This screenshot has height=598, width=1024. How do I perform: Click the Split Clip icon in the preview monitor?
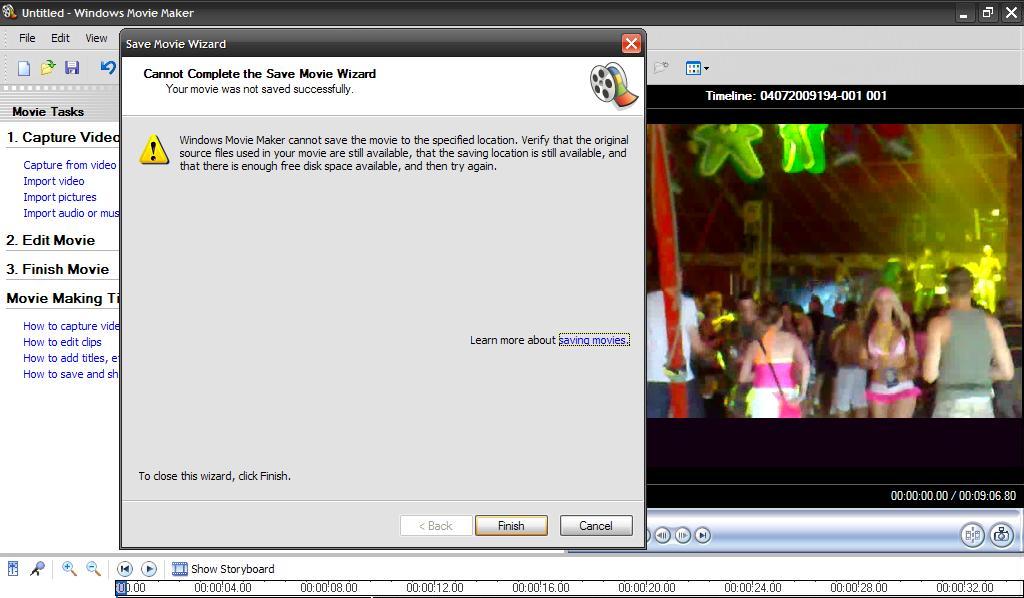coord(972,535)
